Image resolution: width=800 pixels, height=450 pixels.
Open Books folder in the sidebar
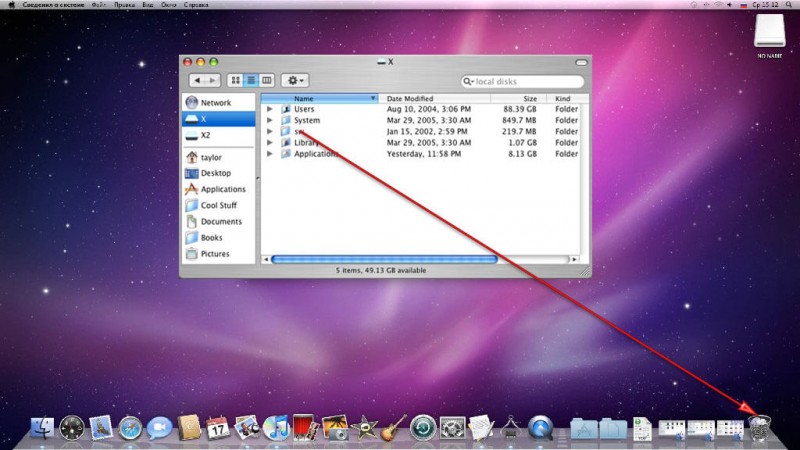point(218,238)
